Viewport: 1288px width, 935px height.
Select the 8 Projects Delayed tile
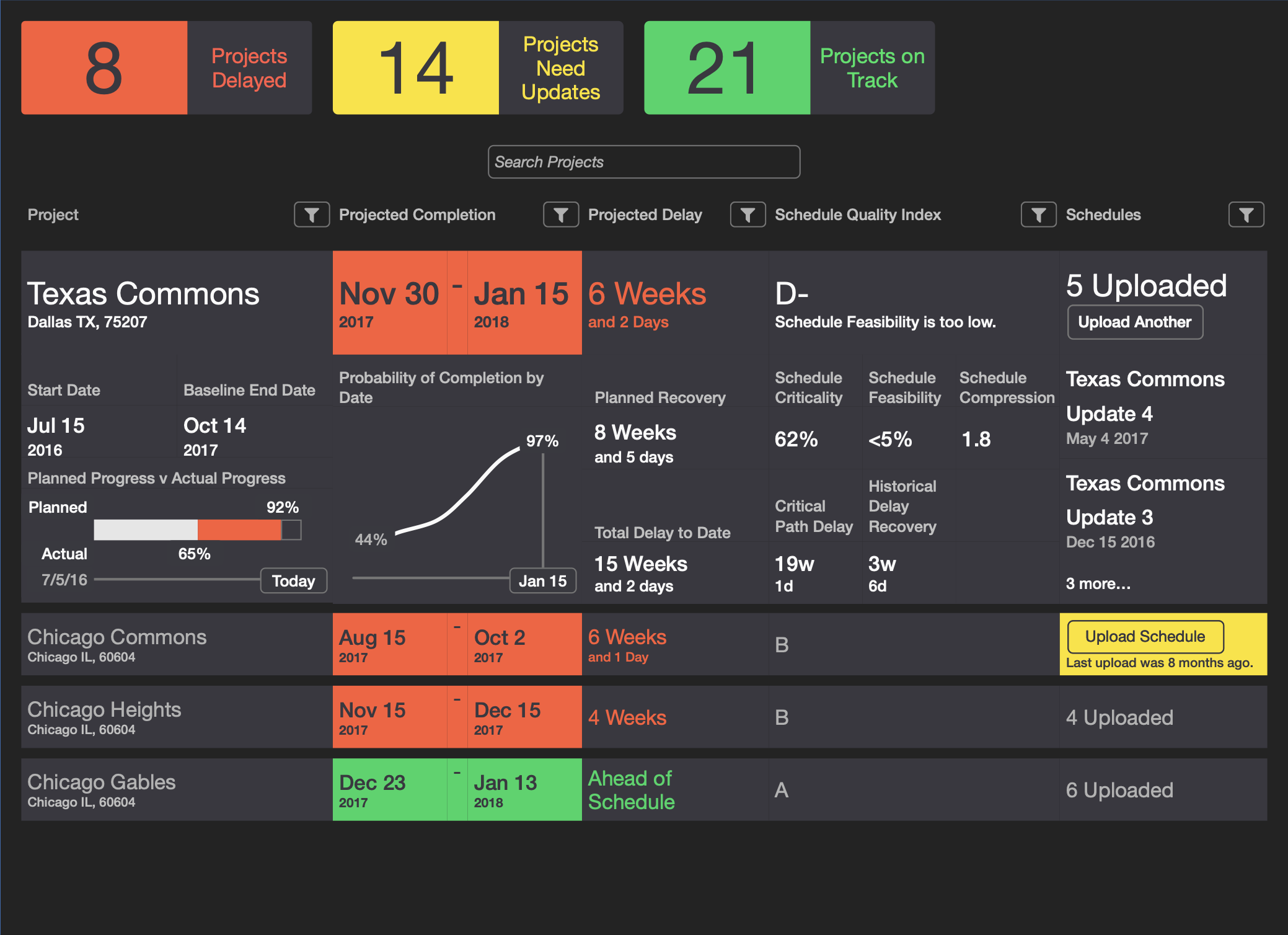coord(166,68)
